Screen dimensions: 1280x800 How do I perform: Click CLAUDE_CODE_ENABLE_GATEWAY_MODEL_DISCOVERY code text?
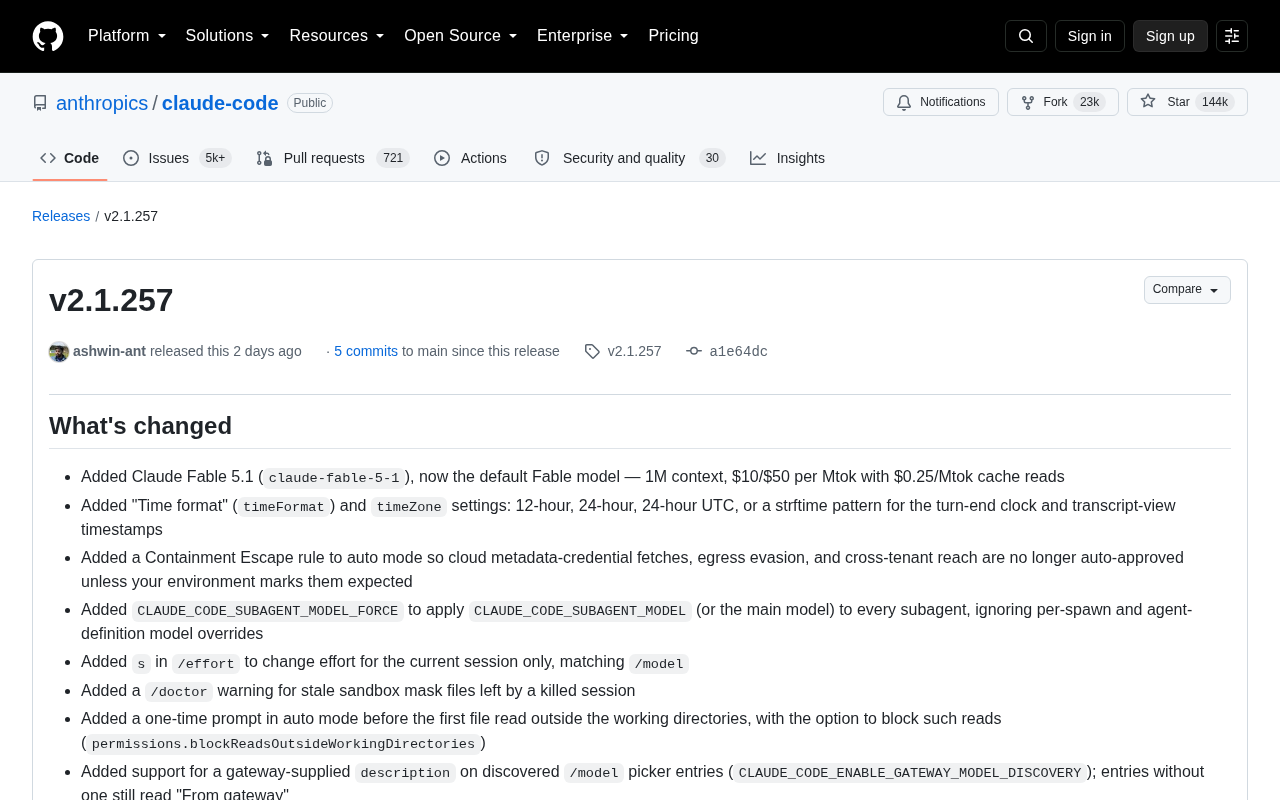pyautogui.click(x=910, y=773)
